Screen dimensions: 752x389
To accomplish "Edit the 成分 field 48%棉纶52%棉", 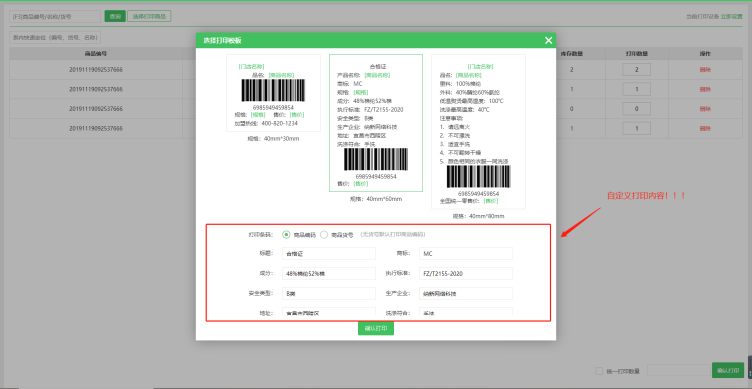I will coord(329,273).
